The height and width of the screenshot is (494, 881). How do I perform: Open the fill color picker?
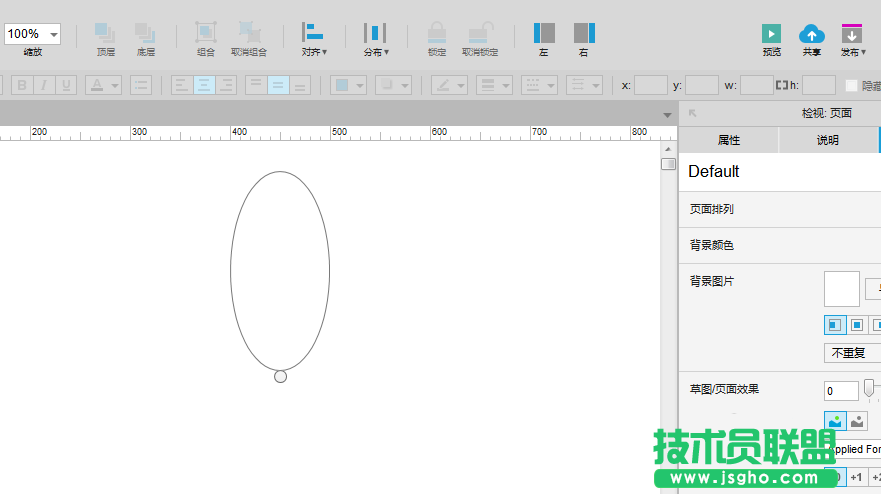pos(348,85)
